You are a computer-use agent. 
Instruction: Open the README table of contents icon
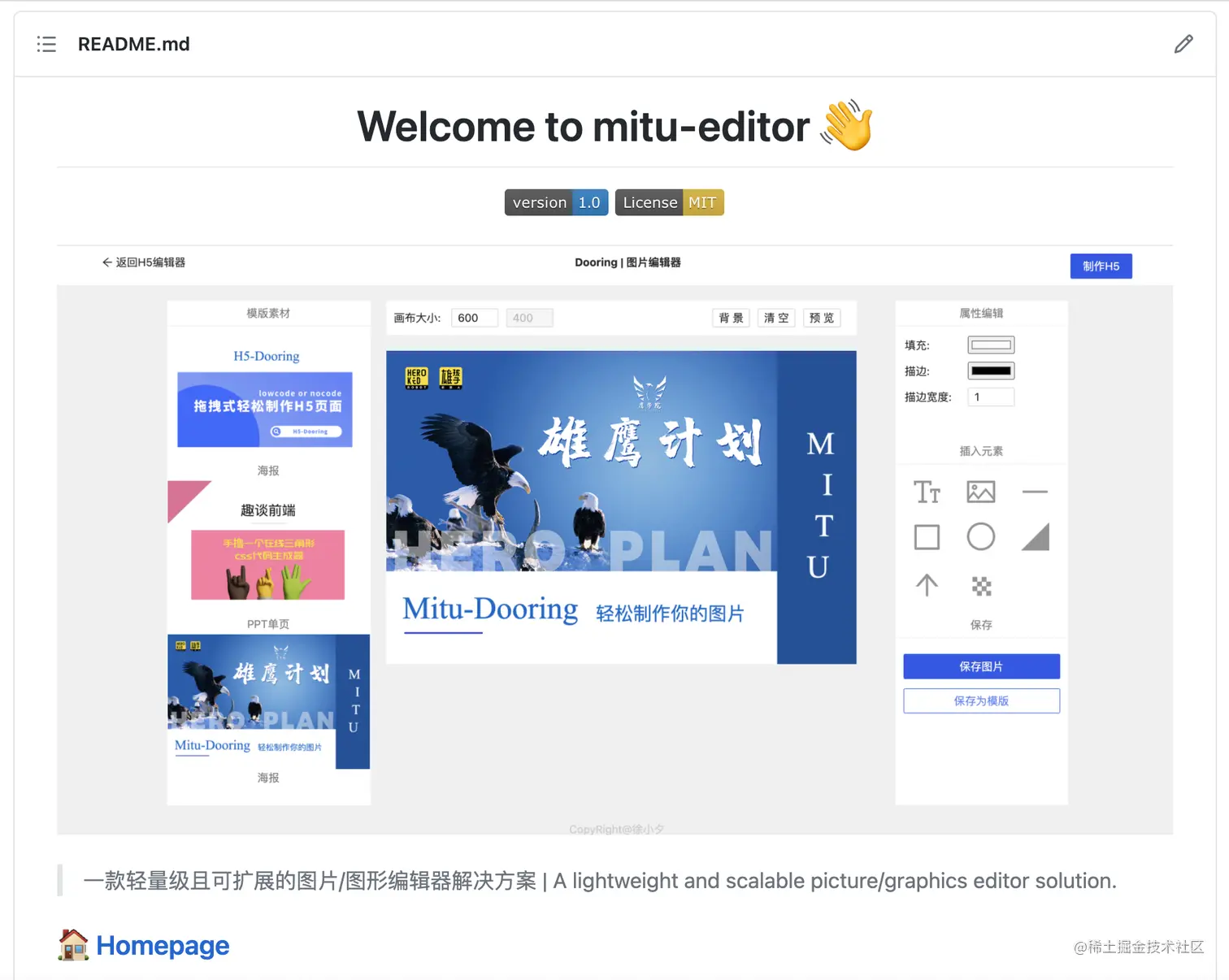(x=47, y=44)
